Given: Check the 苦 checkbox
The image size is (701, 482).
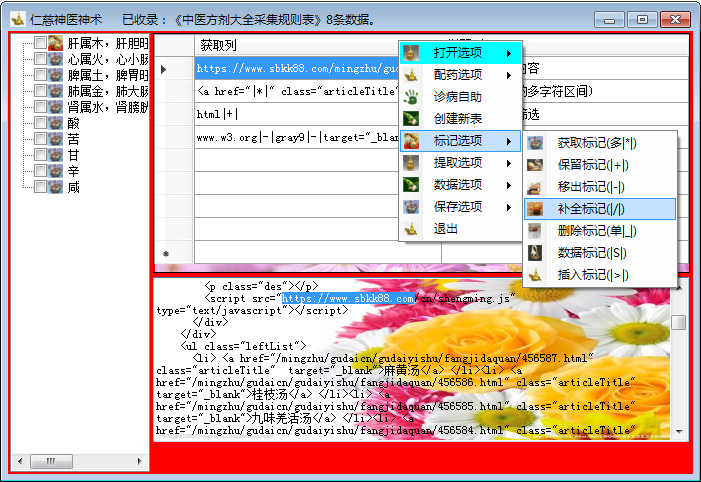Looking at the screenshot, I should [x=40, y=139].
